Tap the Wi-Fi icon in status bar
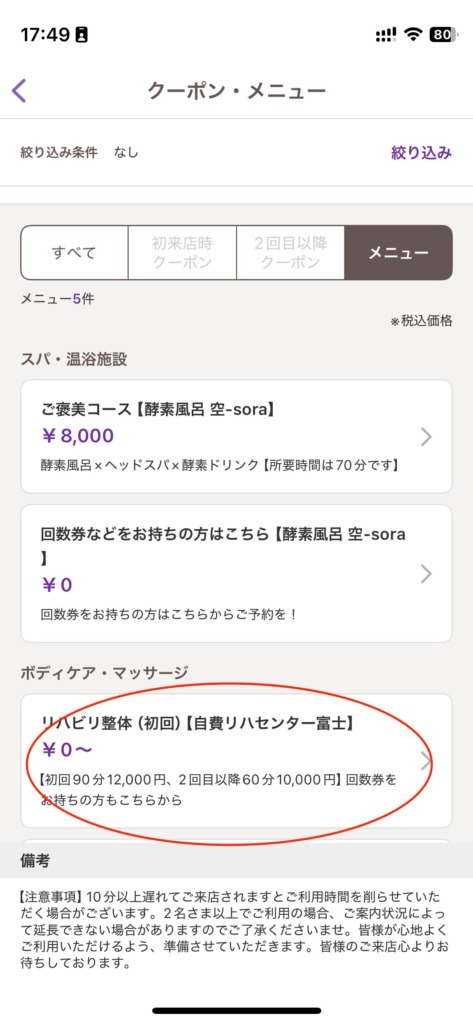 pyautogui.click(x=413, y=35)
